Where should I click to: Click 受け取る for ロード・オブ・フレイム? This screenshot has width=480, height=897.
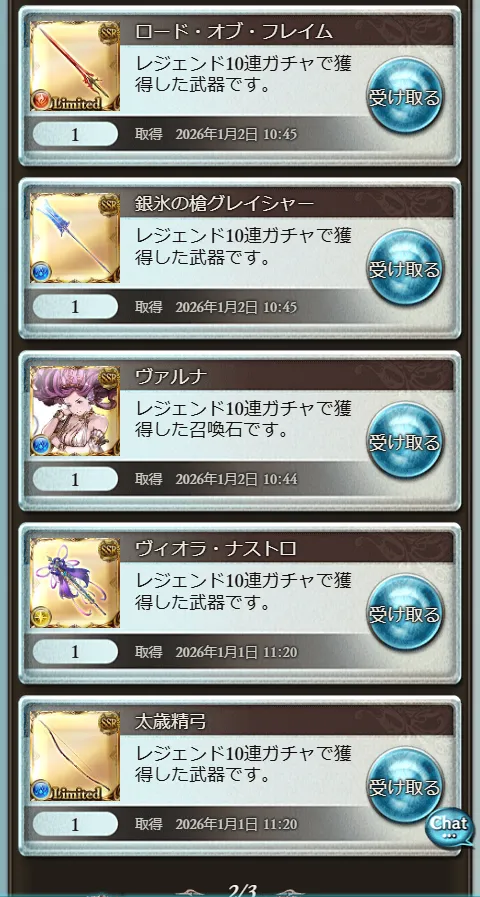(404, 96)
